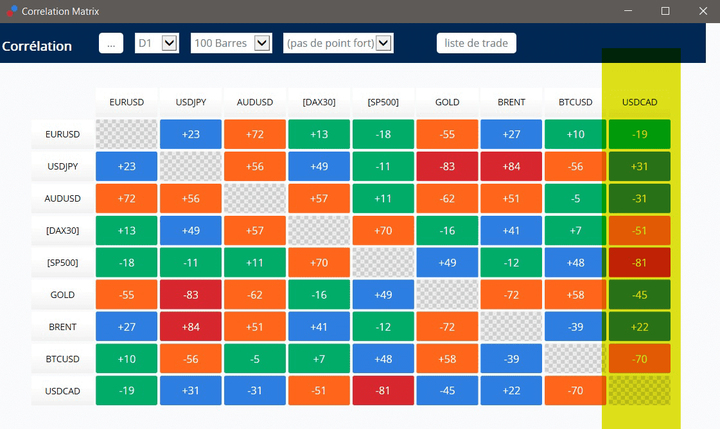720x429 pixels.
Task: Click the USDCAD row label
Action: coord(62,391)
